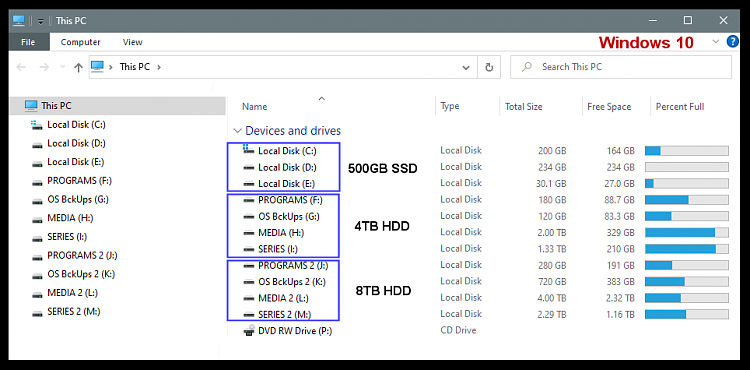Image resolution: width=750 pixels, height=370 pixels.
Task: Click MEDIA (H:) percent full bar
Action: coord(686,233)
